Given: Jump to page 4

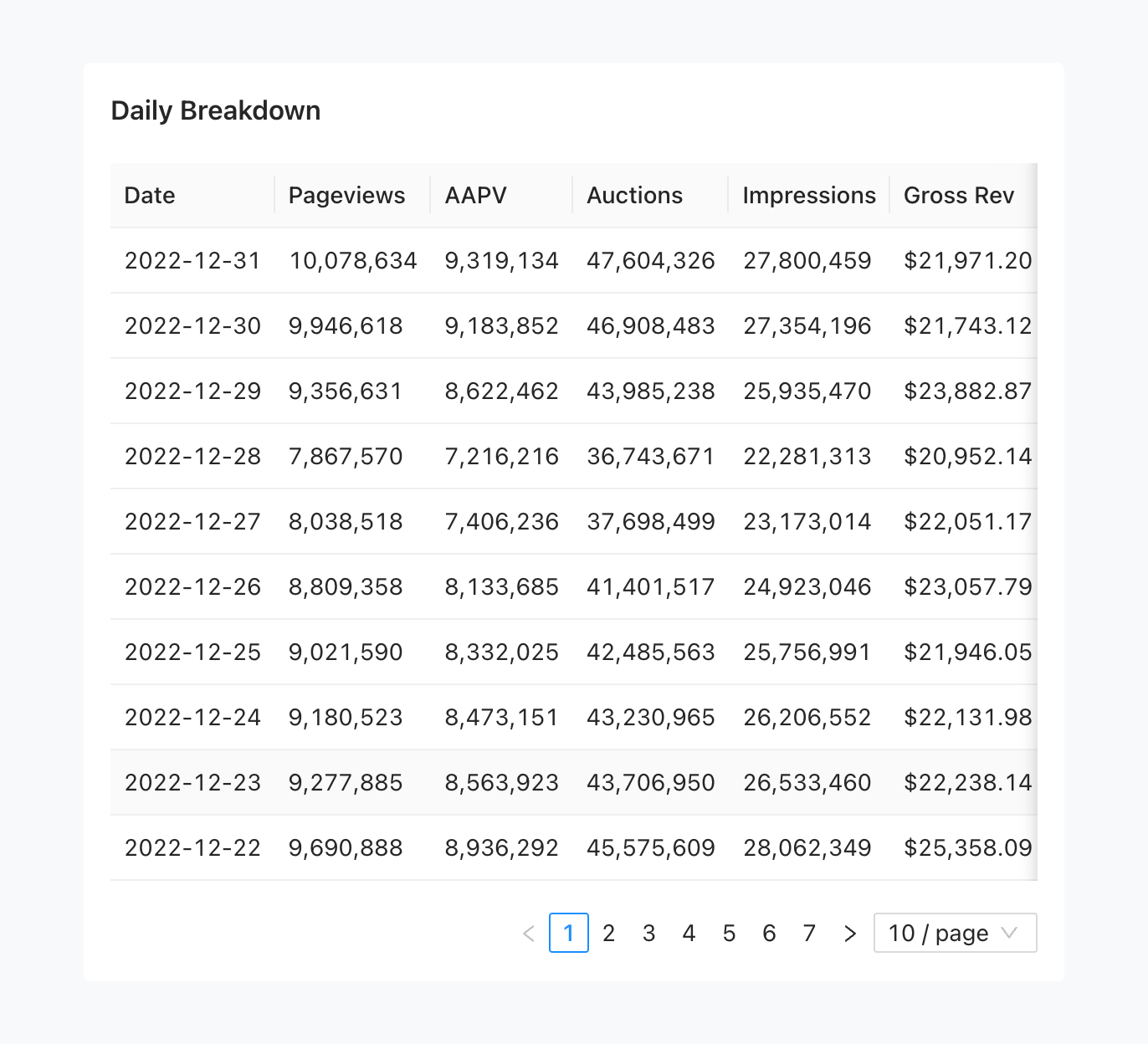Looking at the screenshot, I should (689, 933).
